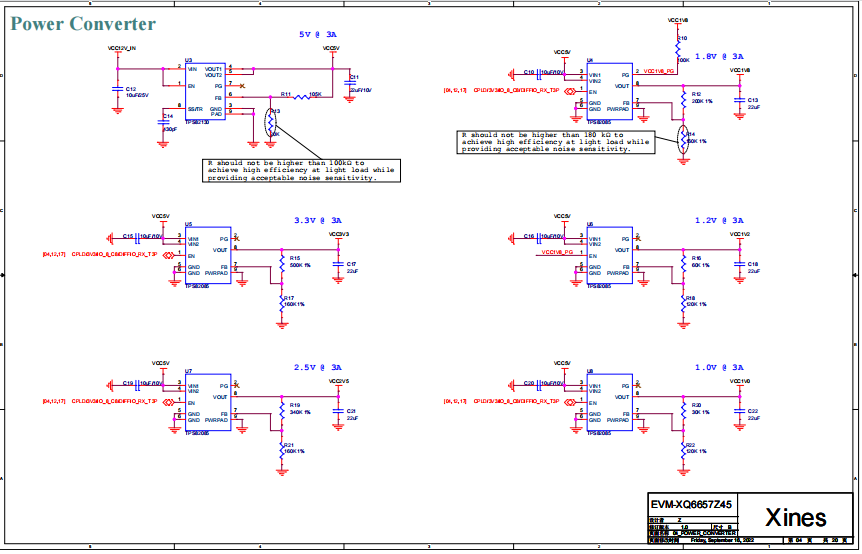Select capacitor C13 symbol
The image size is (862, 554).
coord(739,99)
